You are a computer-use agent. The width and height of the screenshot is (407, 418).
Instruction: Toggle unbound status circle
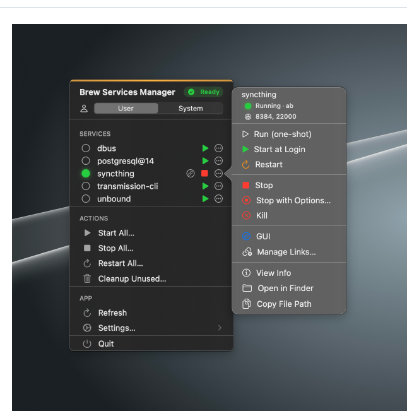pos(86,199)
